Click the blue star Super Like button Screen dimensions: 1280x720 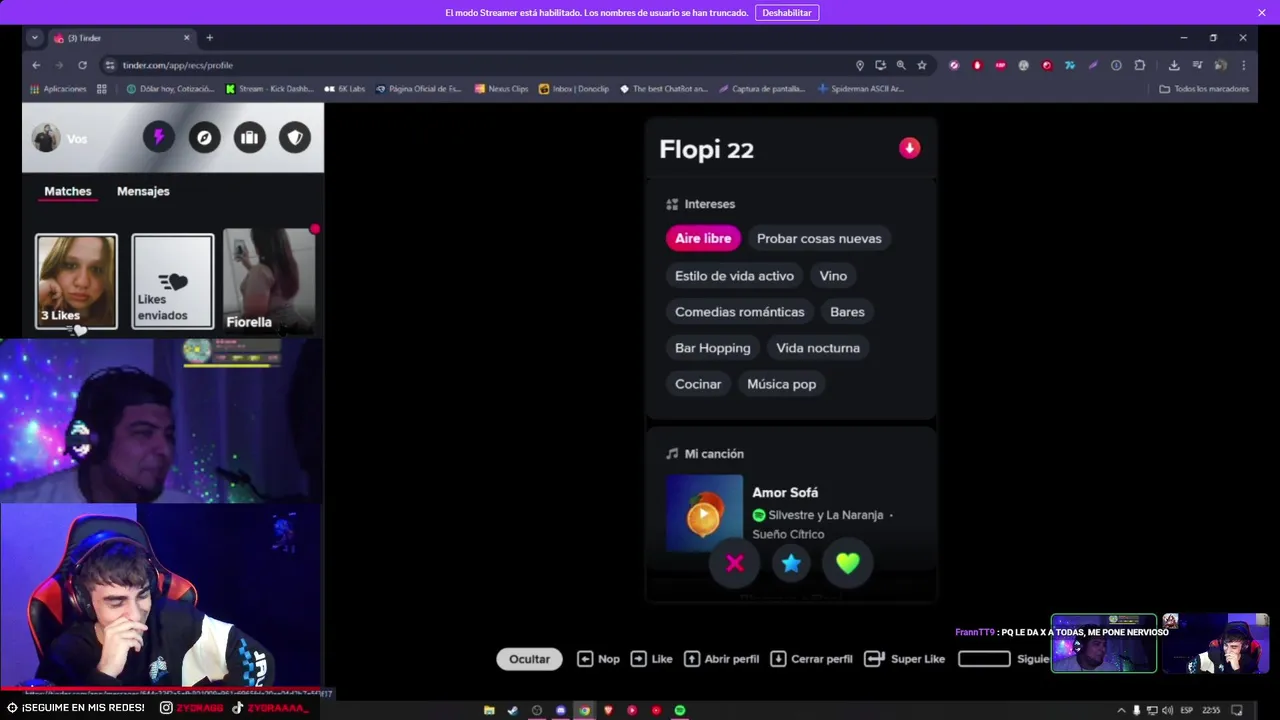tap(791, 563)
